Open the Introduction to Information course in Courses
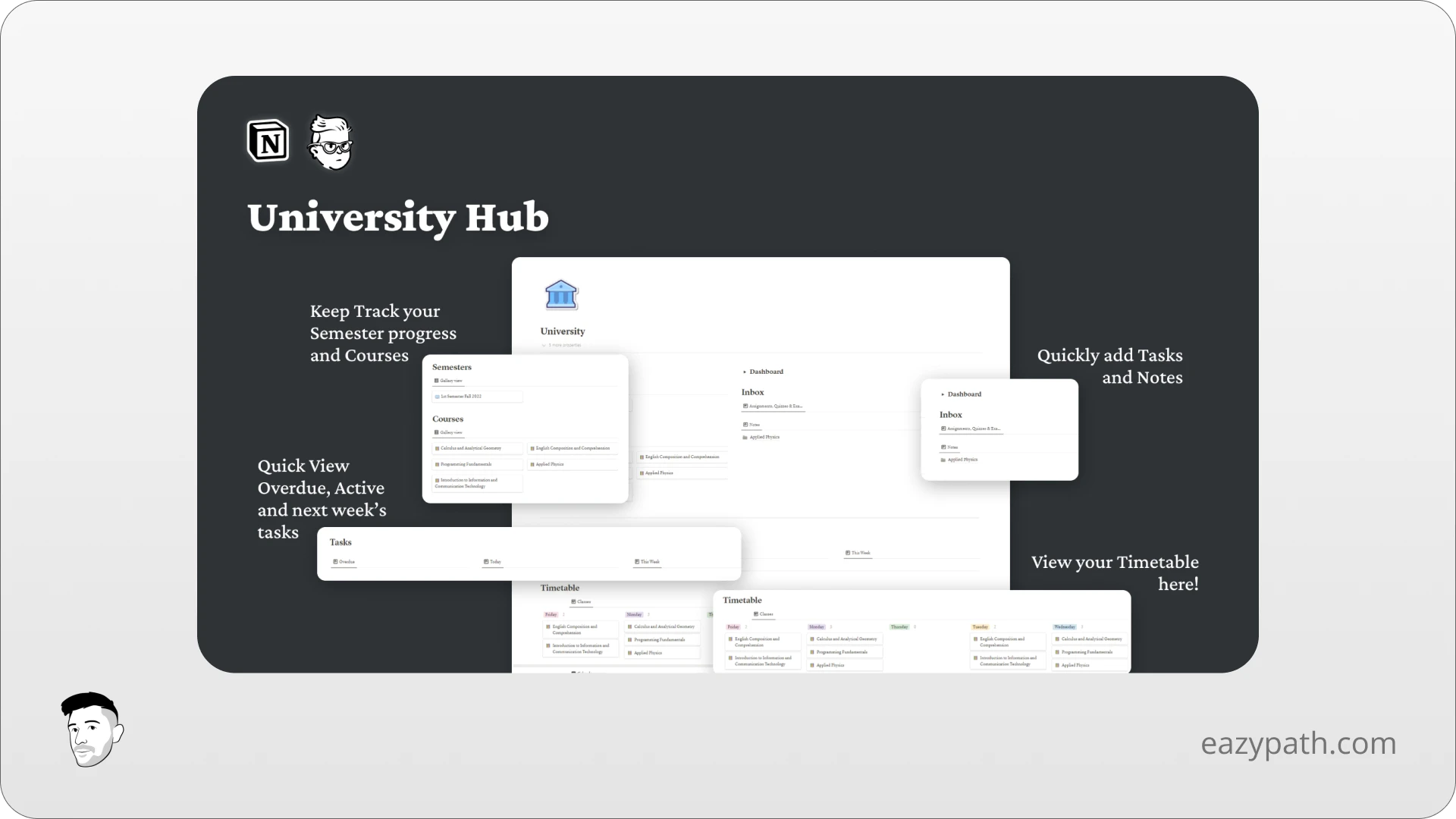Image resolution: width=1456 pixels, height=819 pixels. [477, 483]
